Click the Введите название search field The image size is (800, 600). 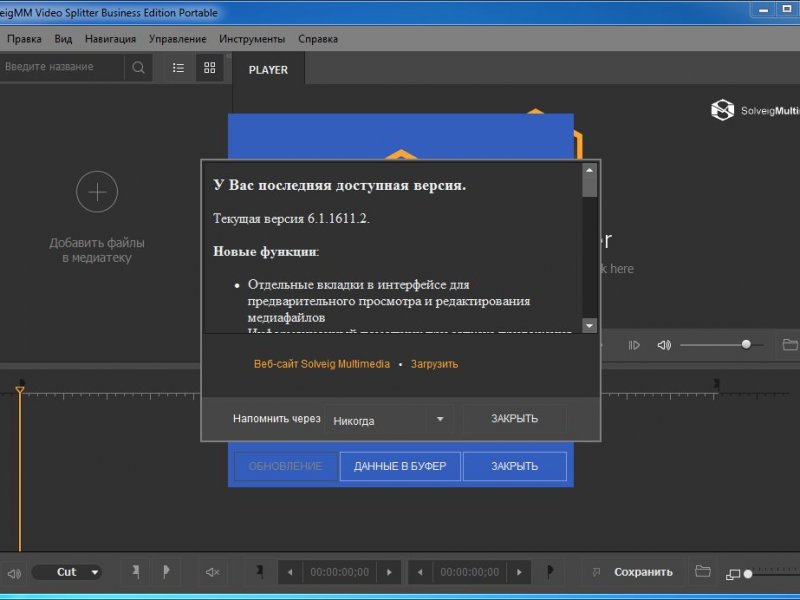pos(62,67)
